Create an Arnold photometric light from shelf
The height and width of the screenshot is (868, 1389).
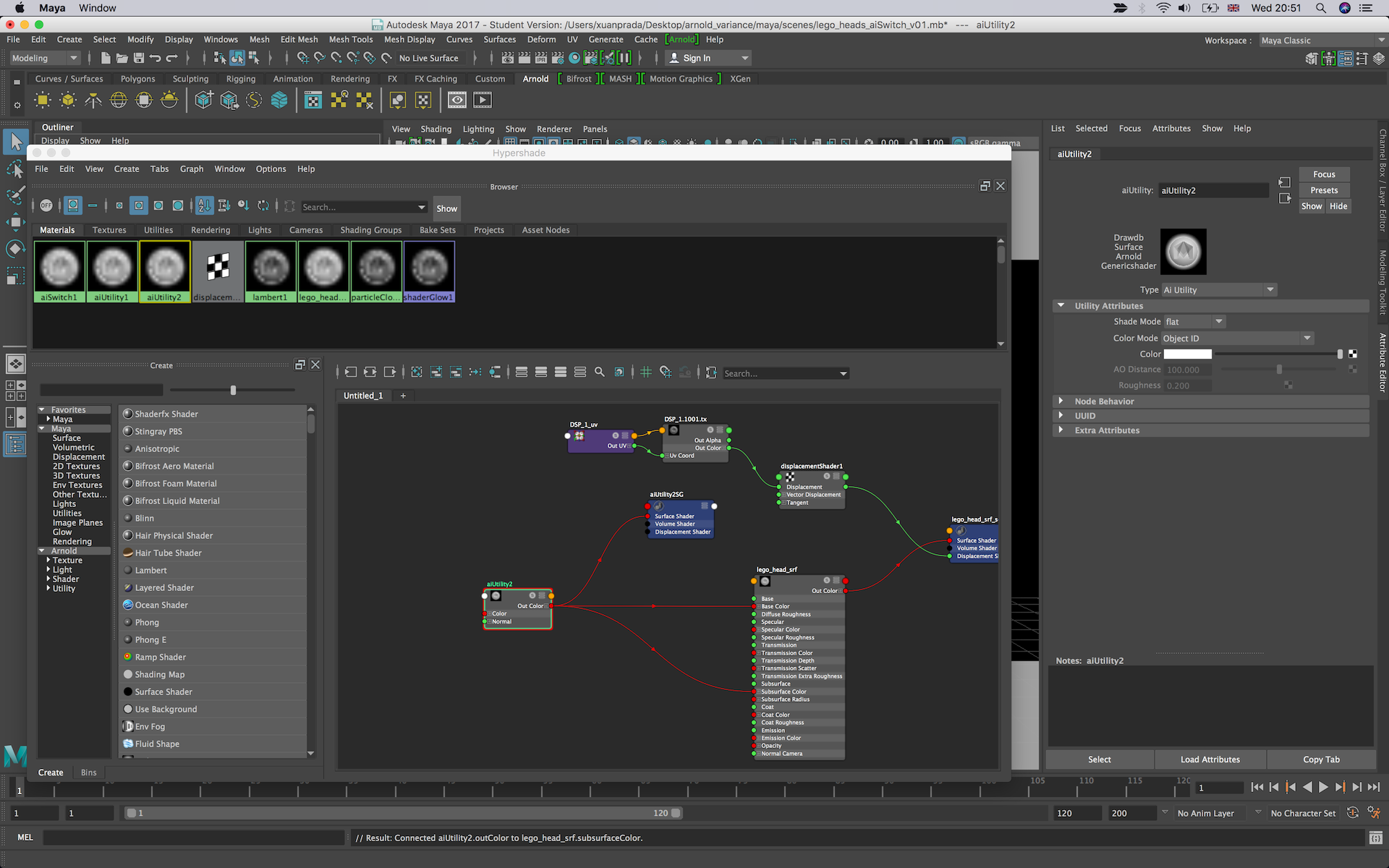(x=93, y=101)
